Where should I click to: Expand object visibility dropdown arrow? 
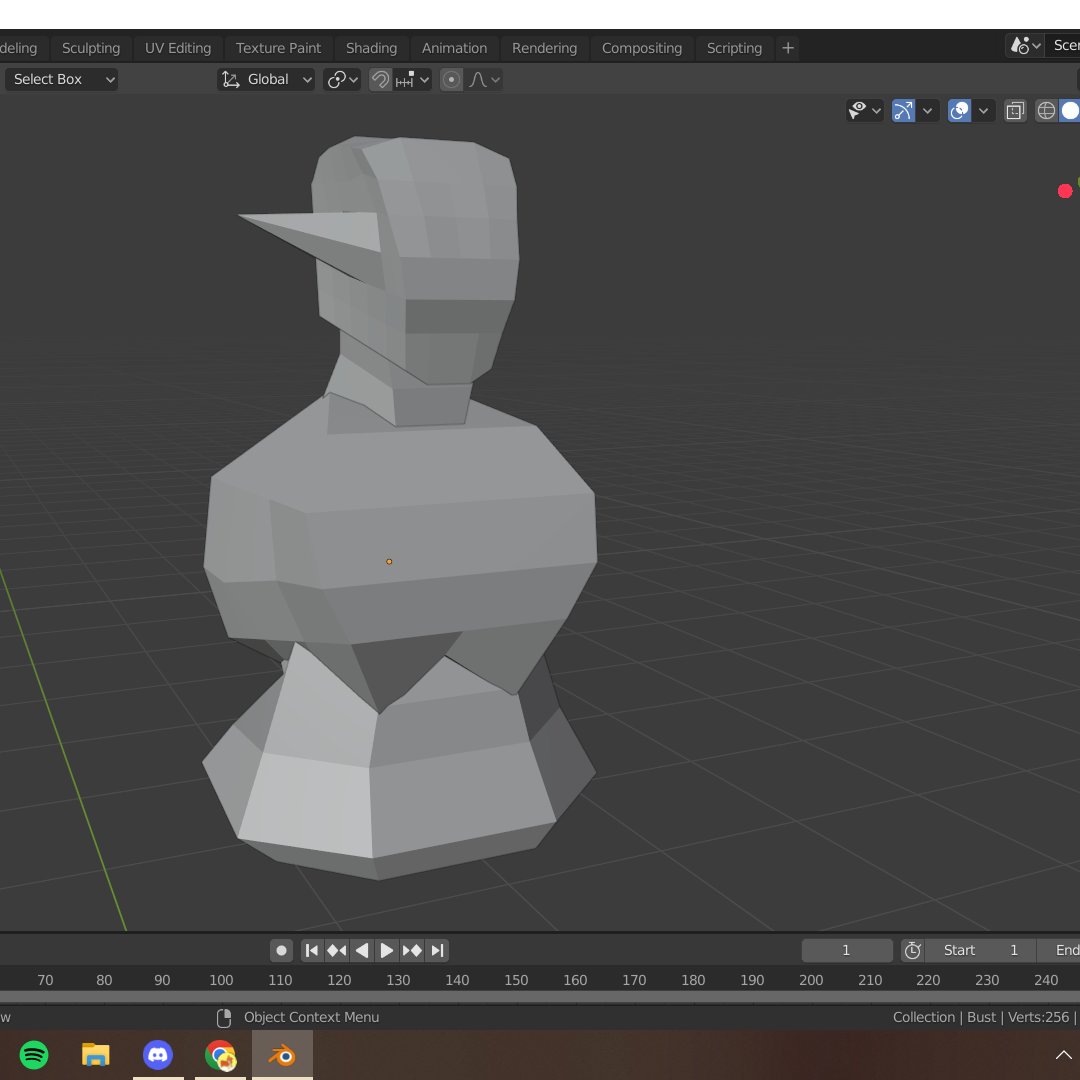click(x=876, y=110)
